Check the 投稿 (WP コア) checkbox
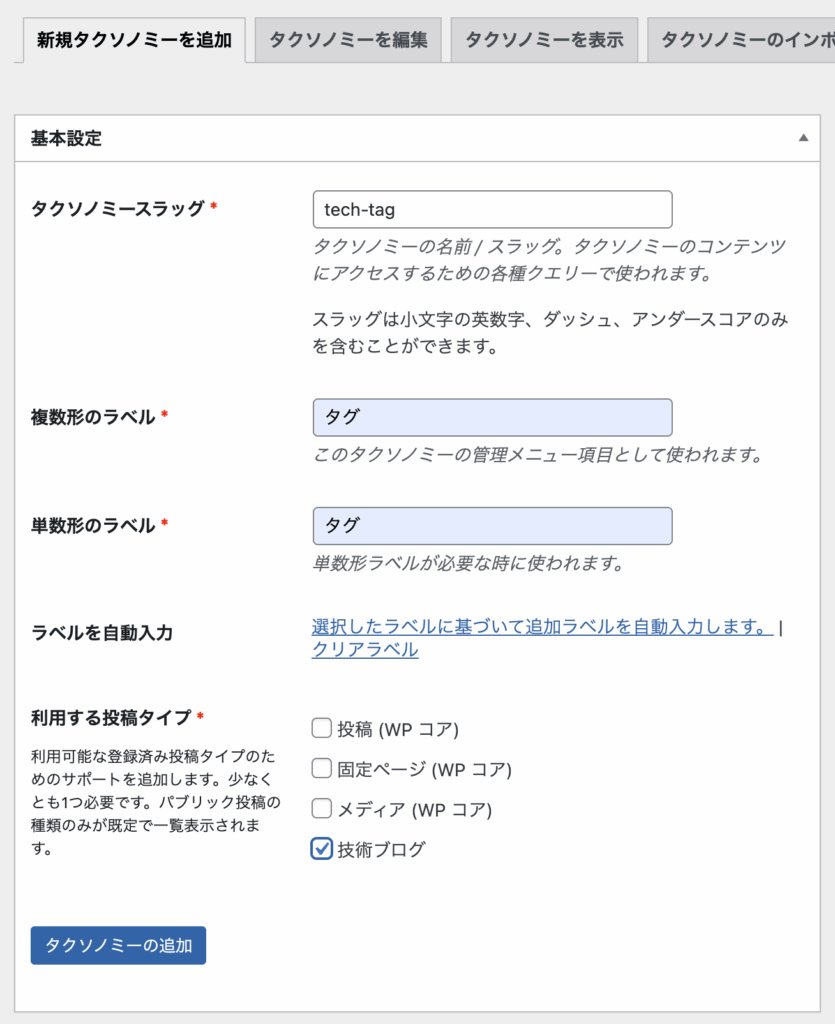 (321, 728)
